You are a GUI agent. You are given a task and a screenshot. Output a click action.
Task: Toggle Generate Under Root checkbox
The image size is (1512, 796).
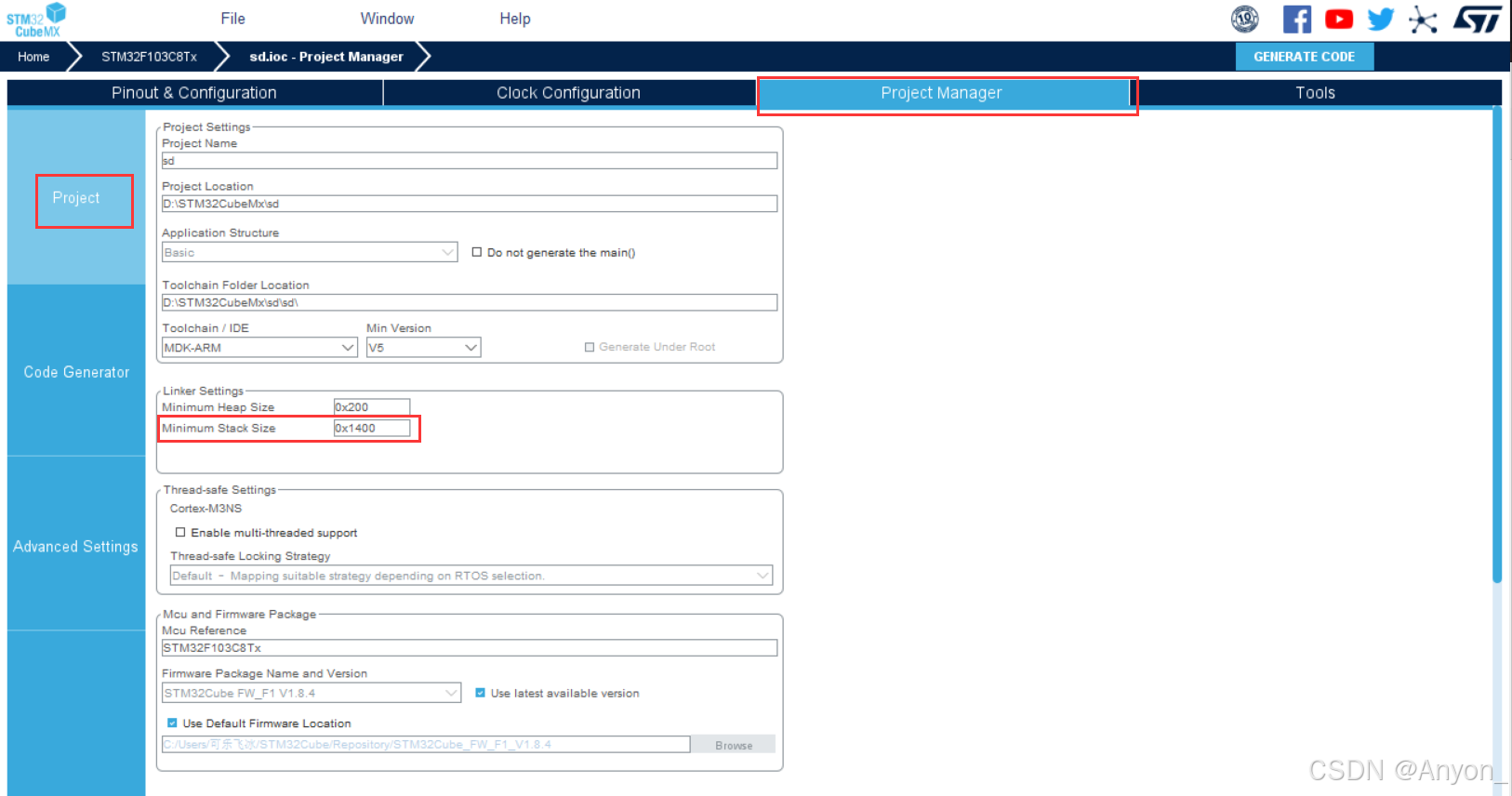point(590,347)
